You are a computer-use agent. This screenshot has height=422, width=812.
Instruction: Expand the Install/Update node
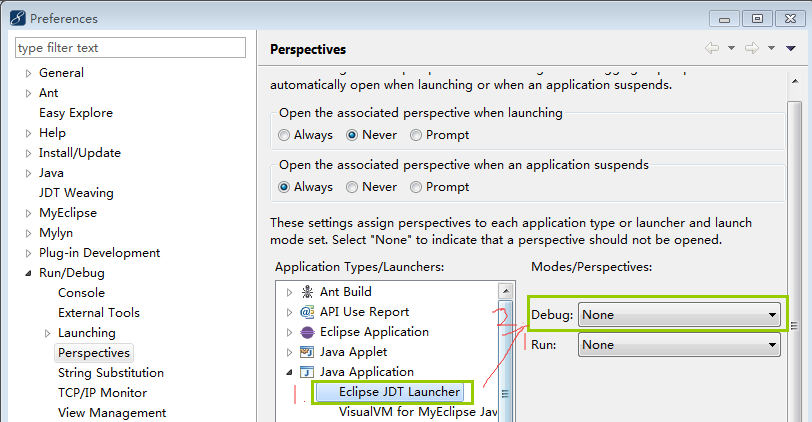[x=28, y=154]
